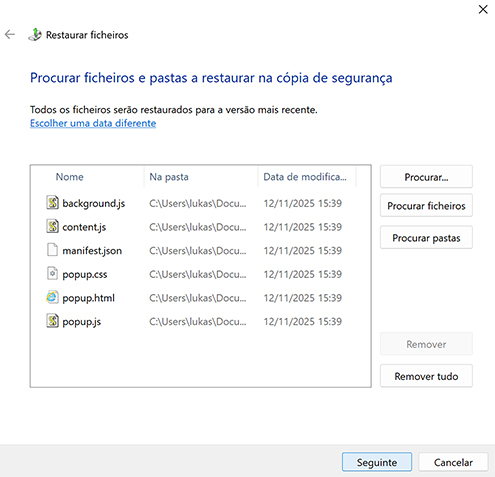
Task: Open Escolher uma data diferente link
Action: [x=93, y=123]
